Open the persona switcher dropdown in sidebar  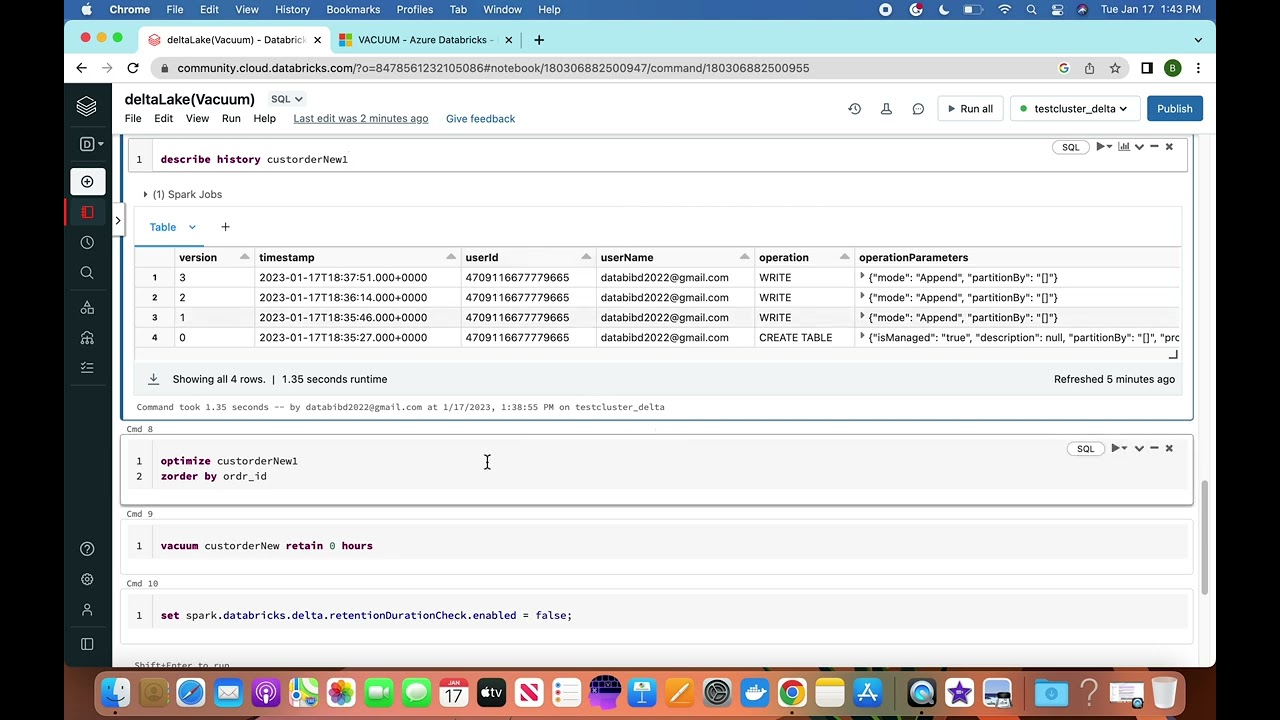tap(91, 144)
